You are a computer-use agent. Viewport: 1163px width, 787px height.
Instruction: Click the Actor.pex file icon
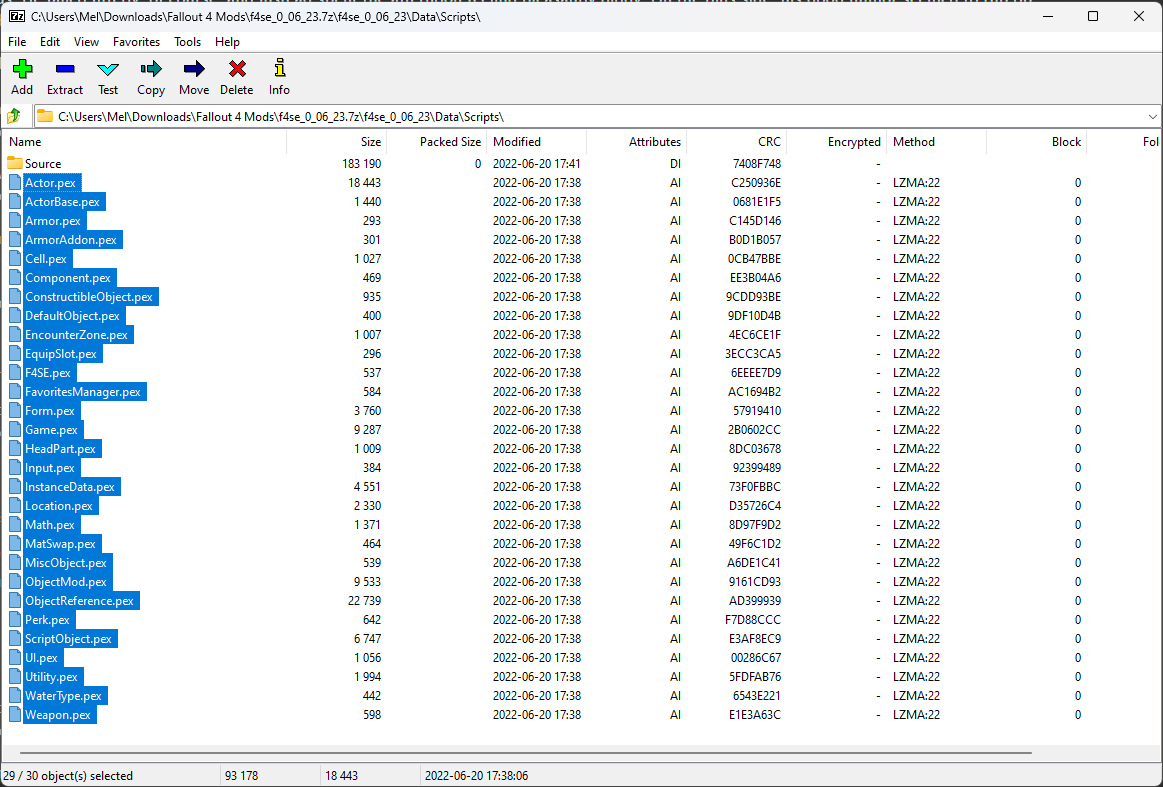click(16, 182)
